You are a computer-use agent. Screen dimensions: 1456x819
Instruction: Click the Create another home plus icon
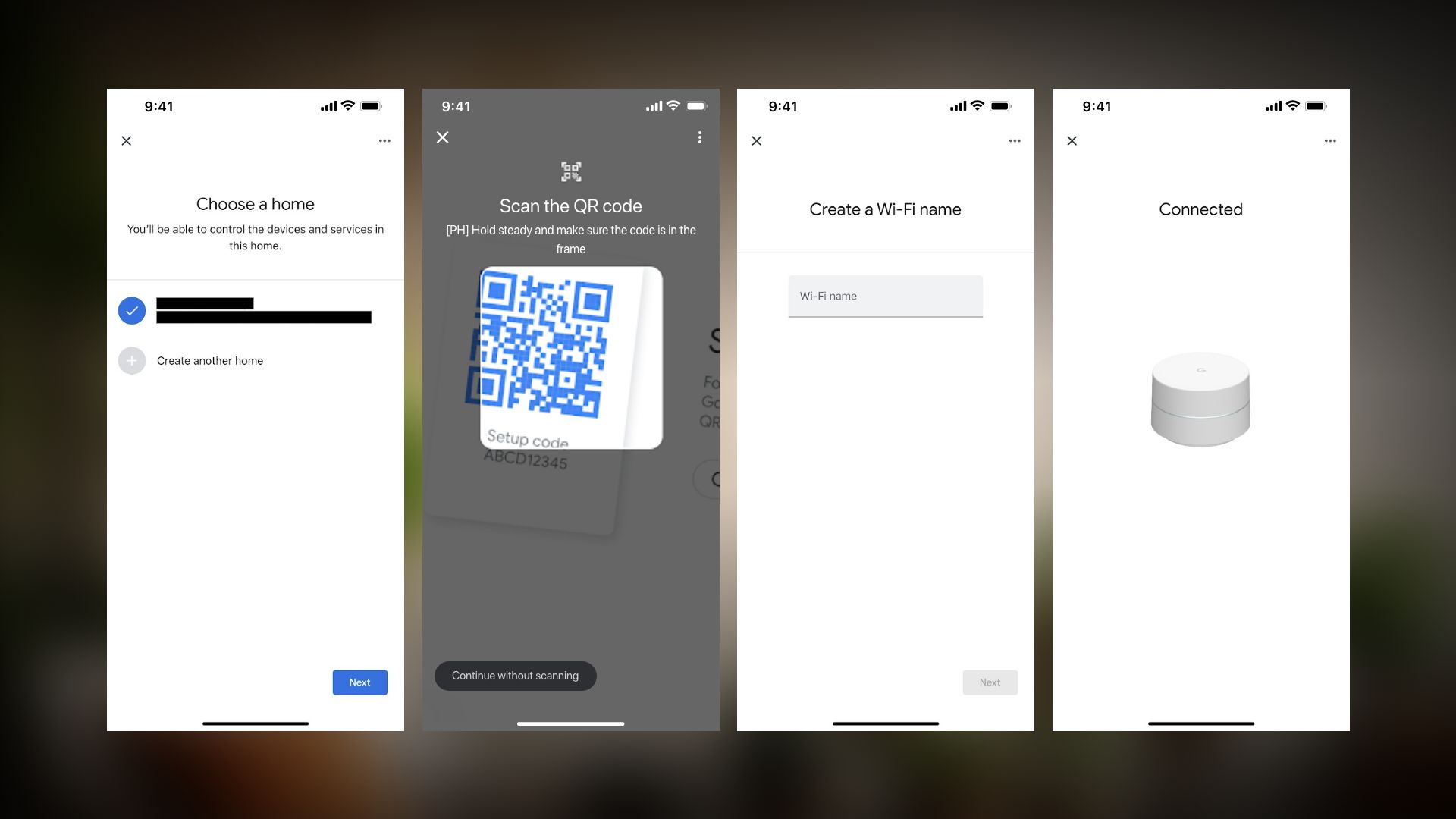131,360
